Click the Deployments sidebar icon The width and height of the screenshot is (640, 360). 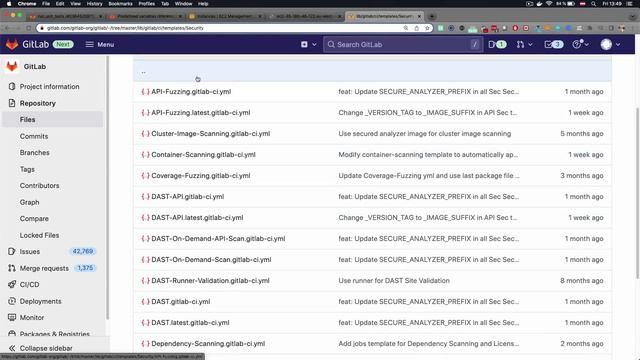12,301
